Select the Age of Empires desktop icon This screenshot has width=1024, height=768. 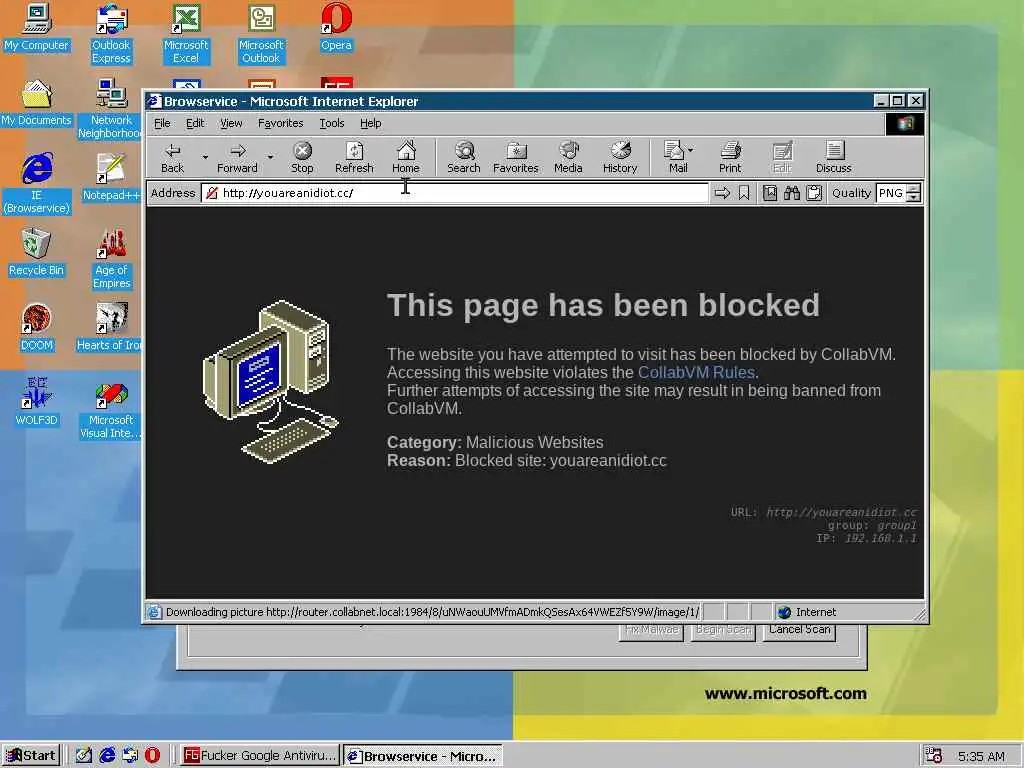[112, 259]
